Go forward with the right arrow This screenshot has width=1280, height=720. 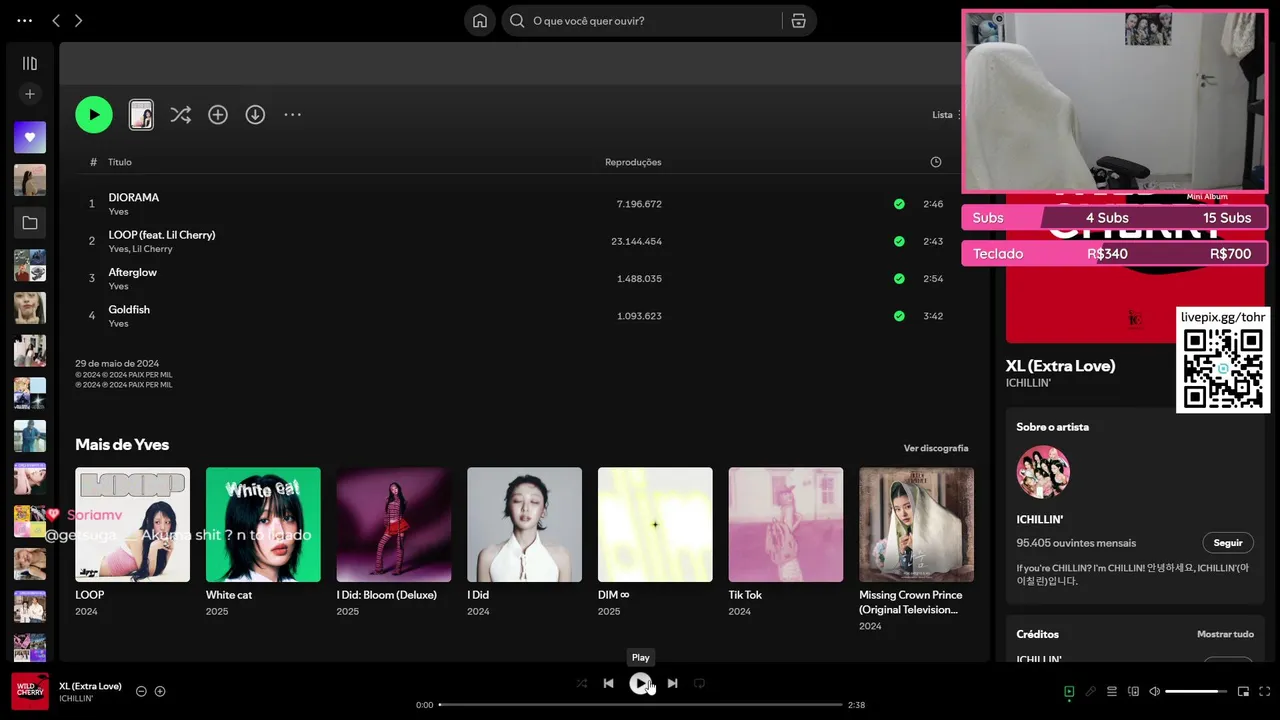79,21
